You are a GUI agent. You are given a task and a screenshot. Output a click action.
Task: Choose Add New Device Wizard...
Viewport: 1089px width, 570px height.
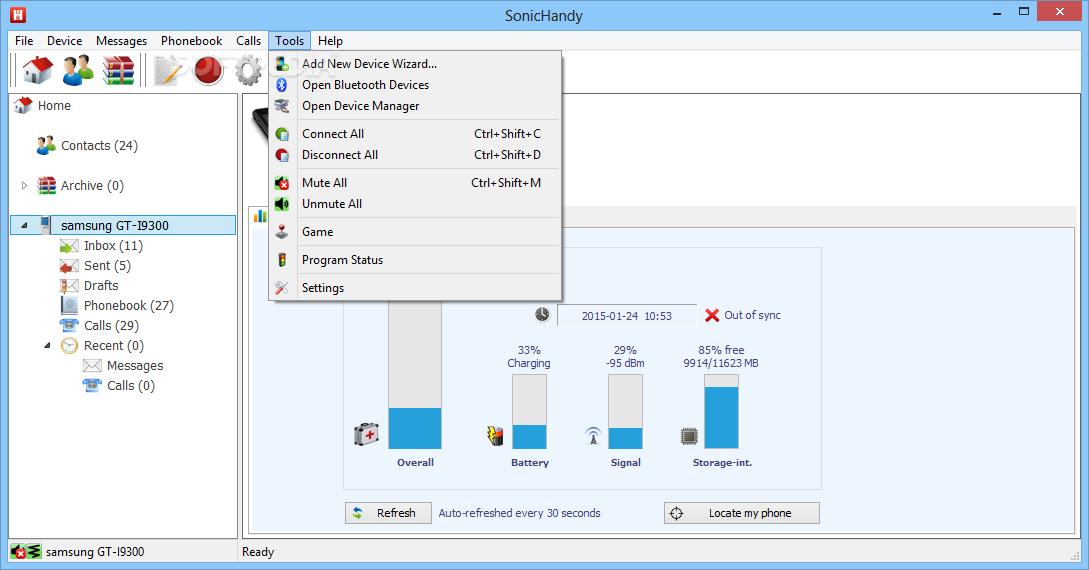click(415, 64)
